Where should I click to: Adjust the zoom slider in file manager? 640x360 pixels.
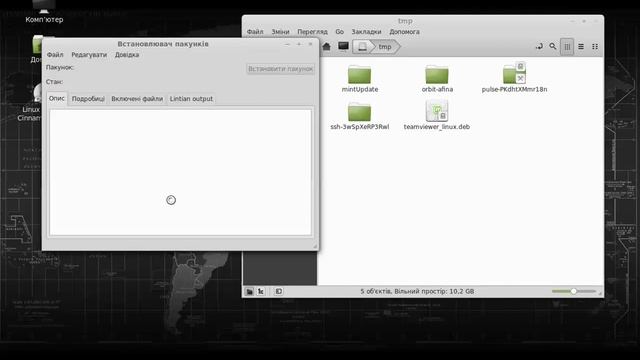click(573, 291)
